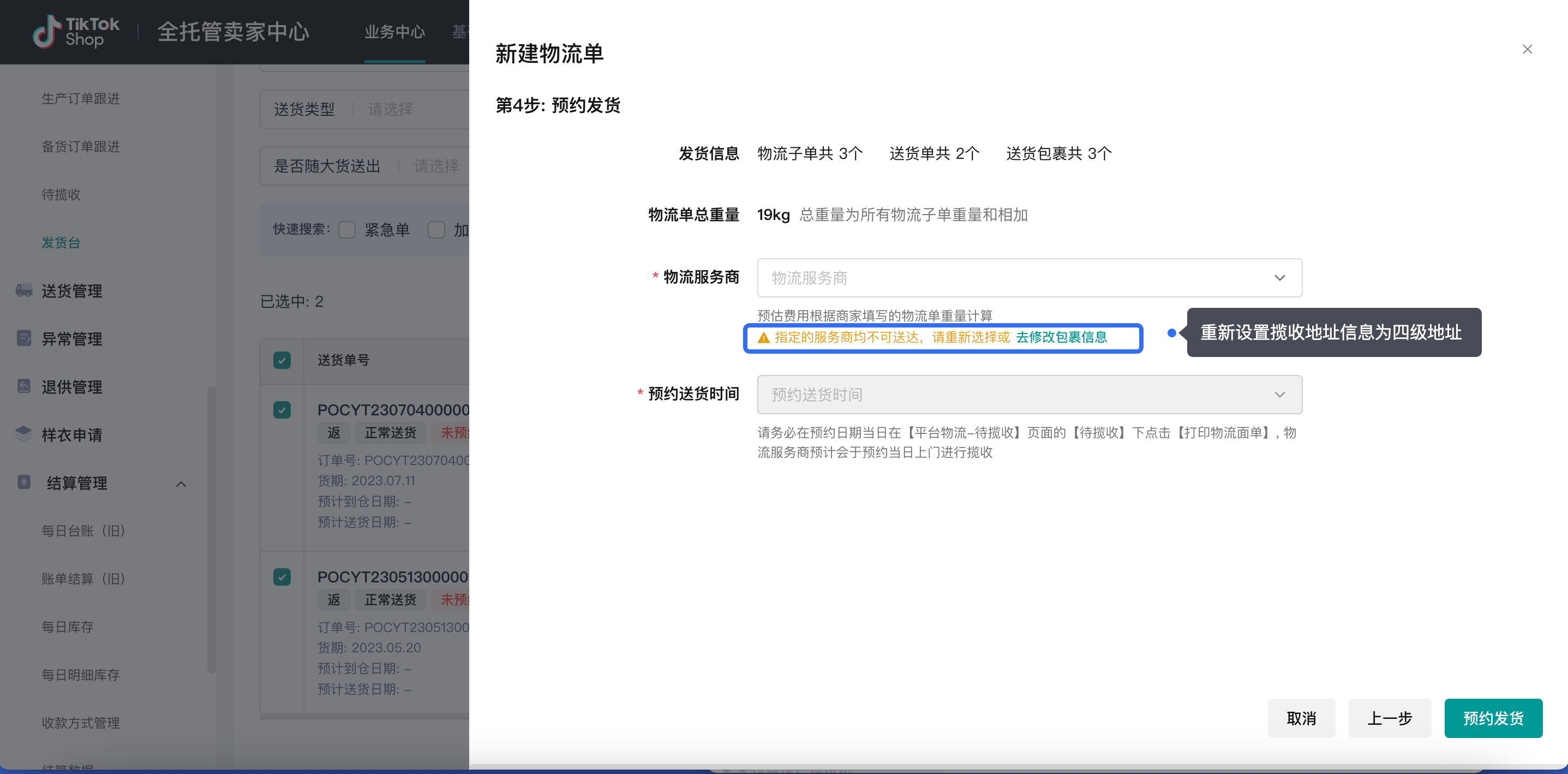The width and height of the screenshot is (1568, 774).
Task: Click the 物流子单共 3个 text
Action: (810, 153)
